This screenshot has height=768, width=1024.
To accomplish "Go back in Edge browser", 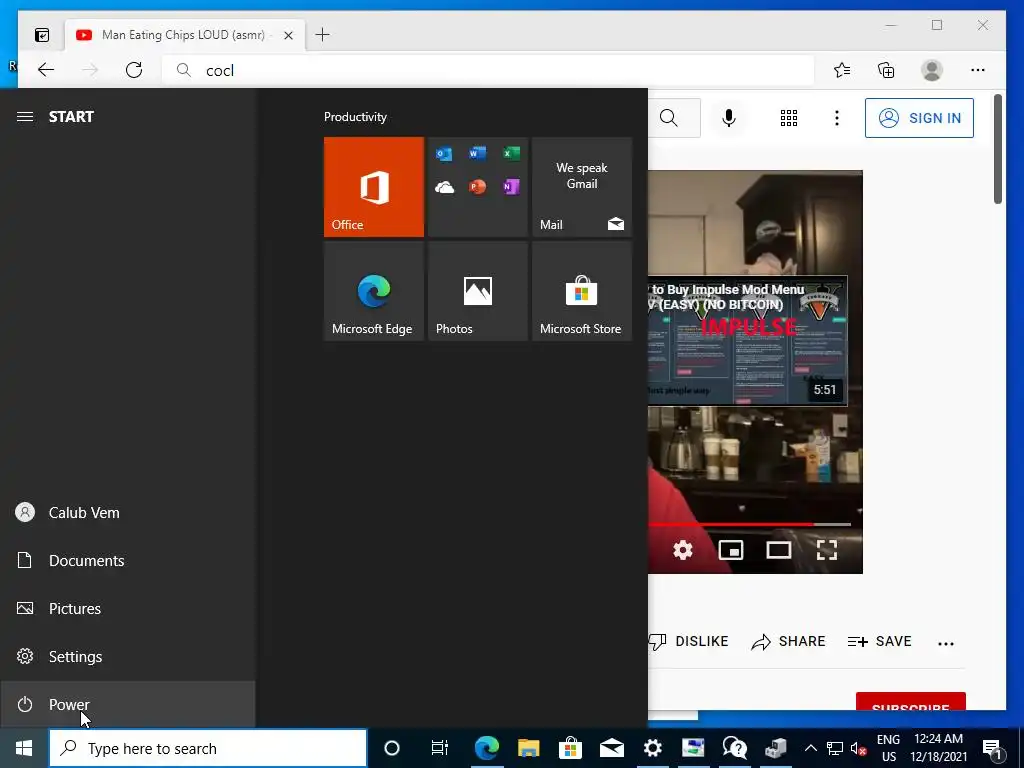I will [x=46, y=70].
